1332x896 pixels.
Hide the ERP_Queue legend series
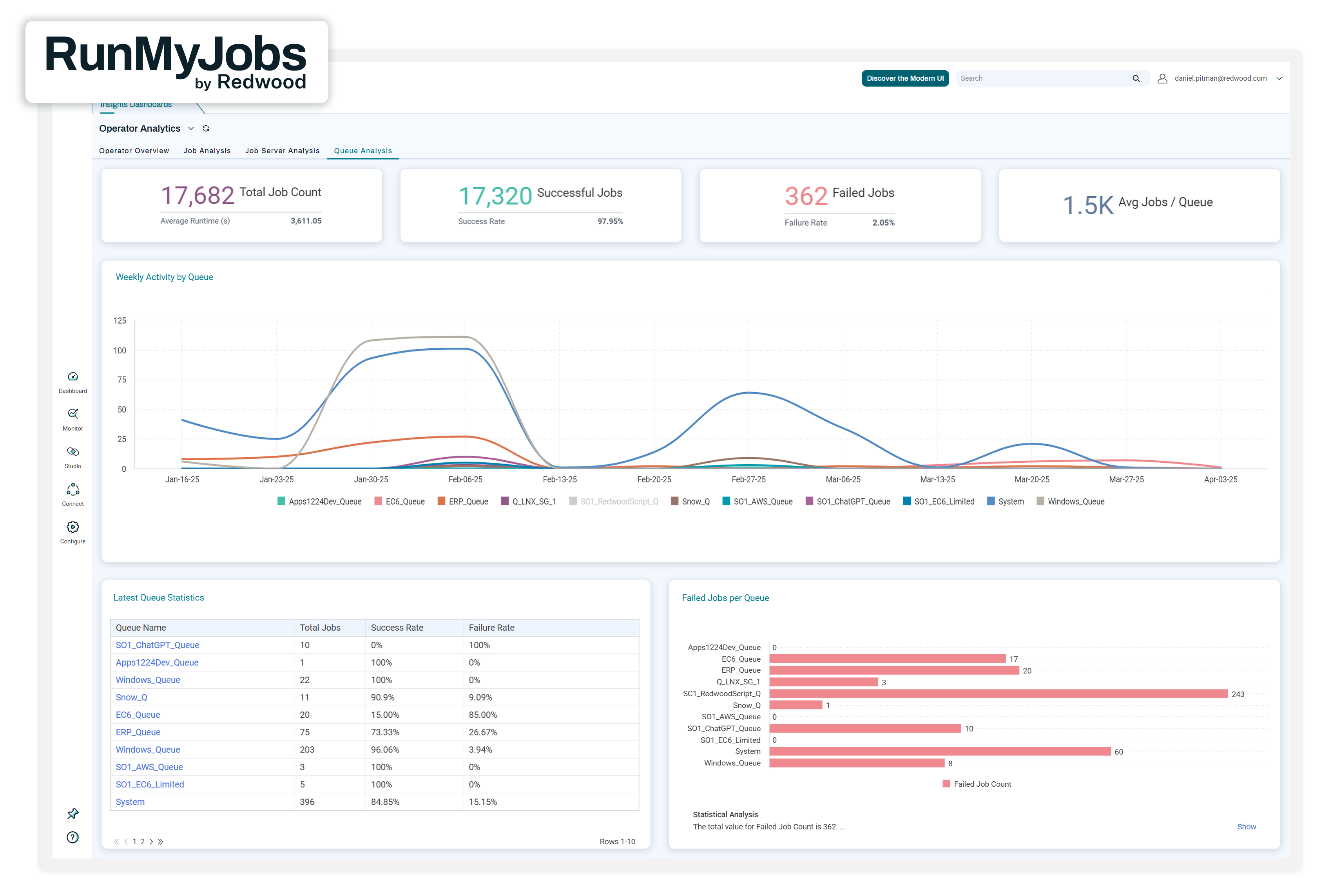point(468,502)
